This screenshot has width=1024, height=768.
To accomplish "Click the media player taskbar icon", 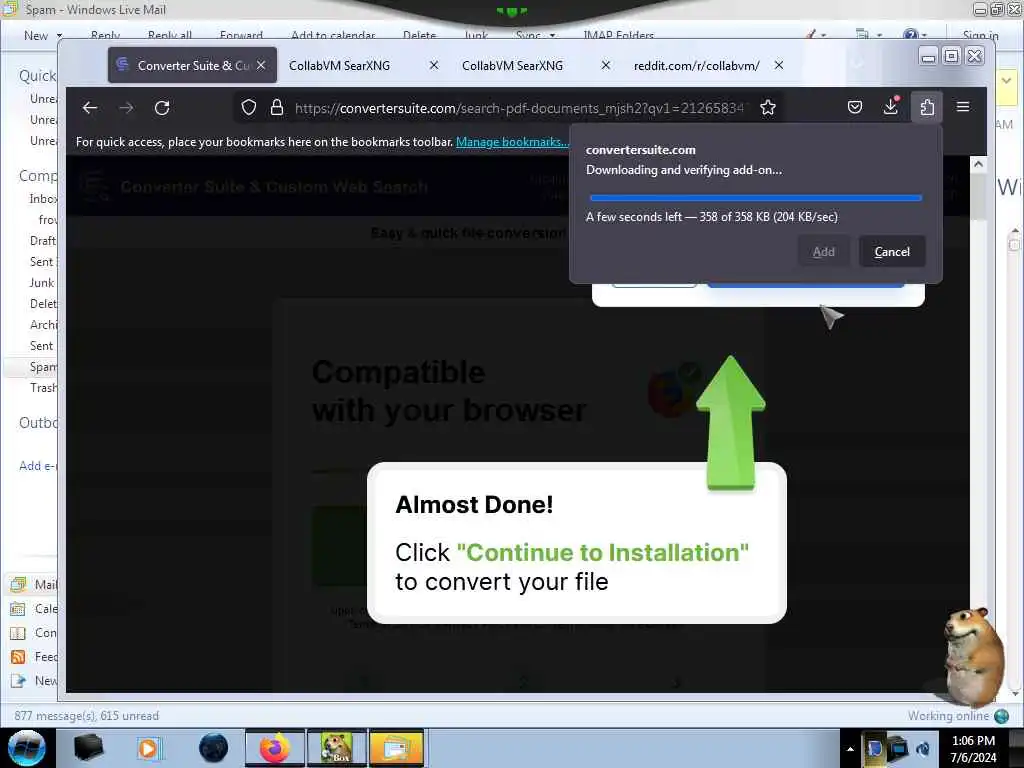I will pos(149,748).
